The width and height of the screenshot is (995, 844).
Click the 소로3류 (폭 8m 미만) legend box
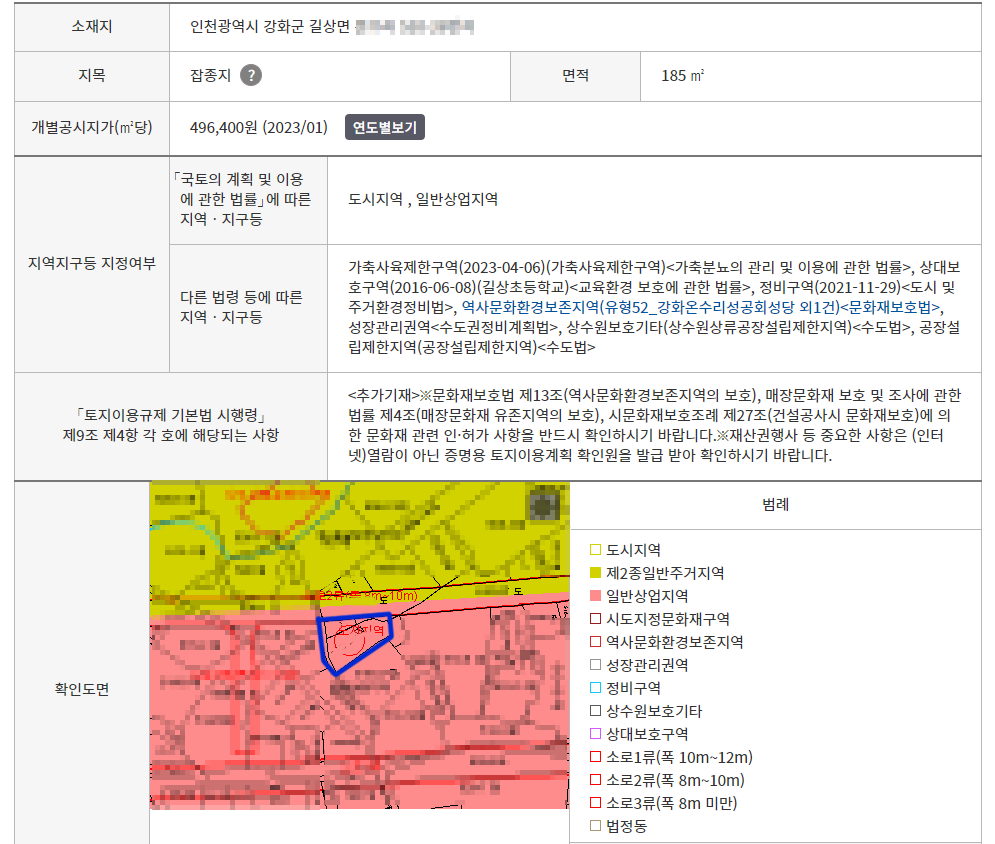tap(595, 803)
